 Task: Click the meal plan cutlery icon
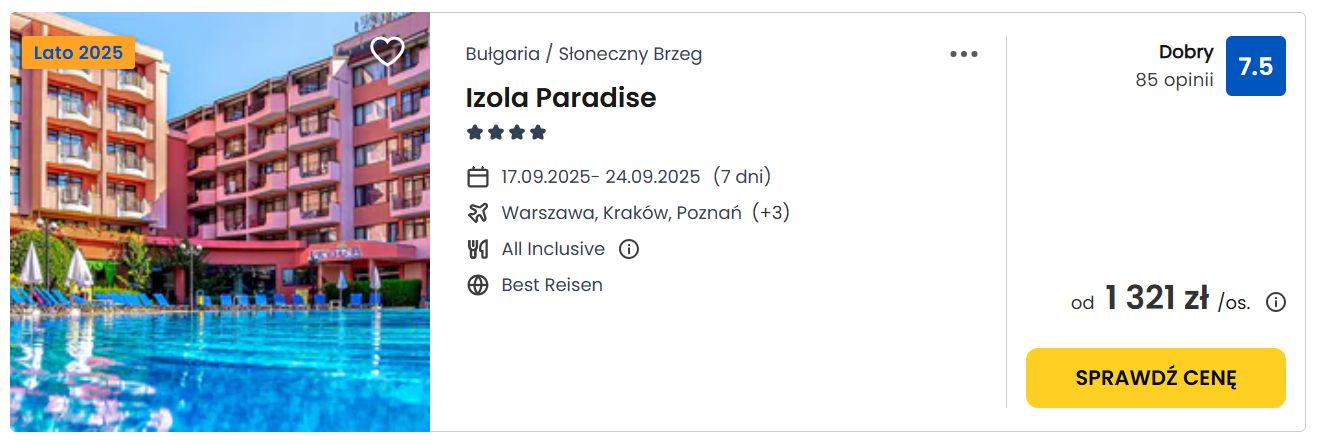[x=478, y=249]
